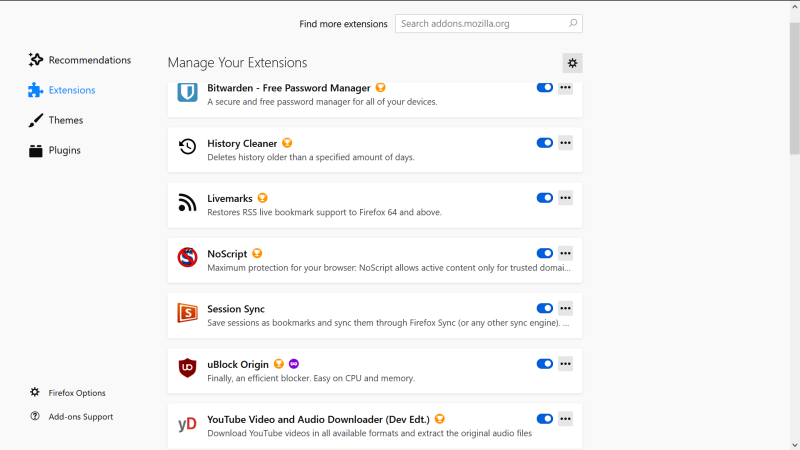The height and width of the screenshot is (450, 800).
Task: Disable the Bitwarden extension toggle
Action: [545, 88]
